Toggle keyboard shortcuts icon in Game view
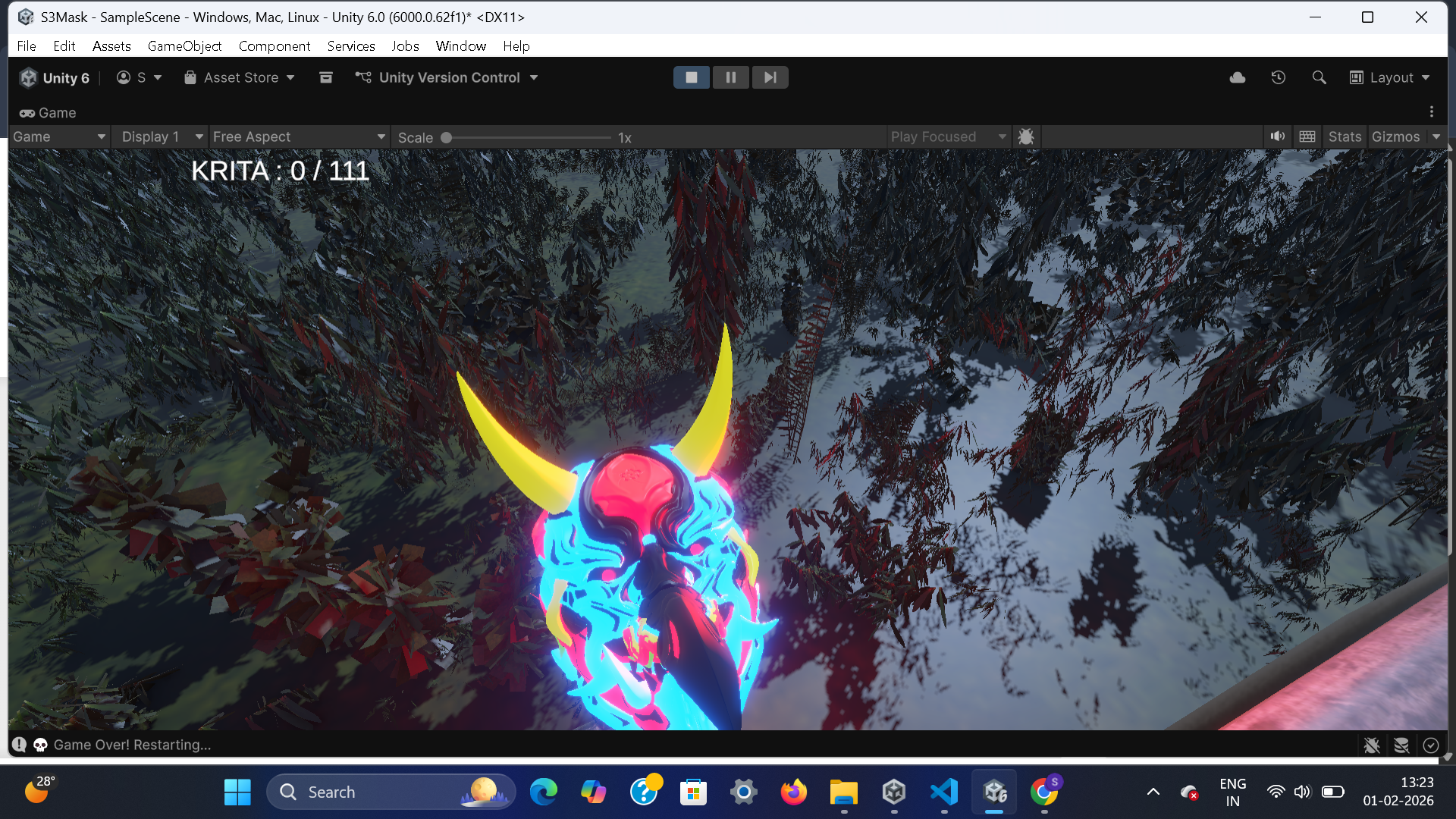The width and height of the screenshot is (1456, 819). [x=1307, y=136]
